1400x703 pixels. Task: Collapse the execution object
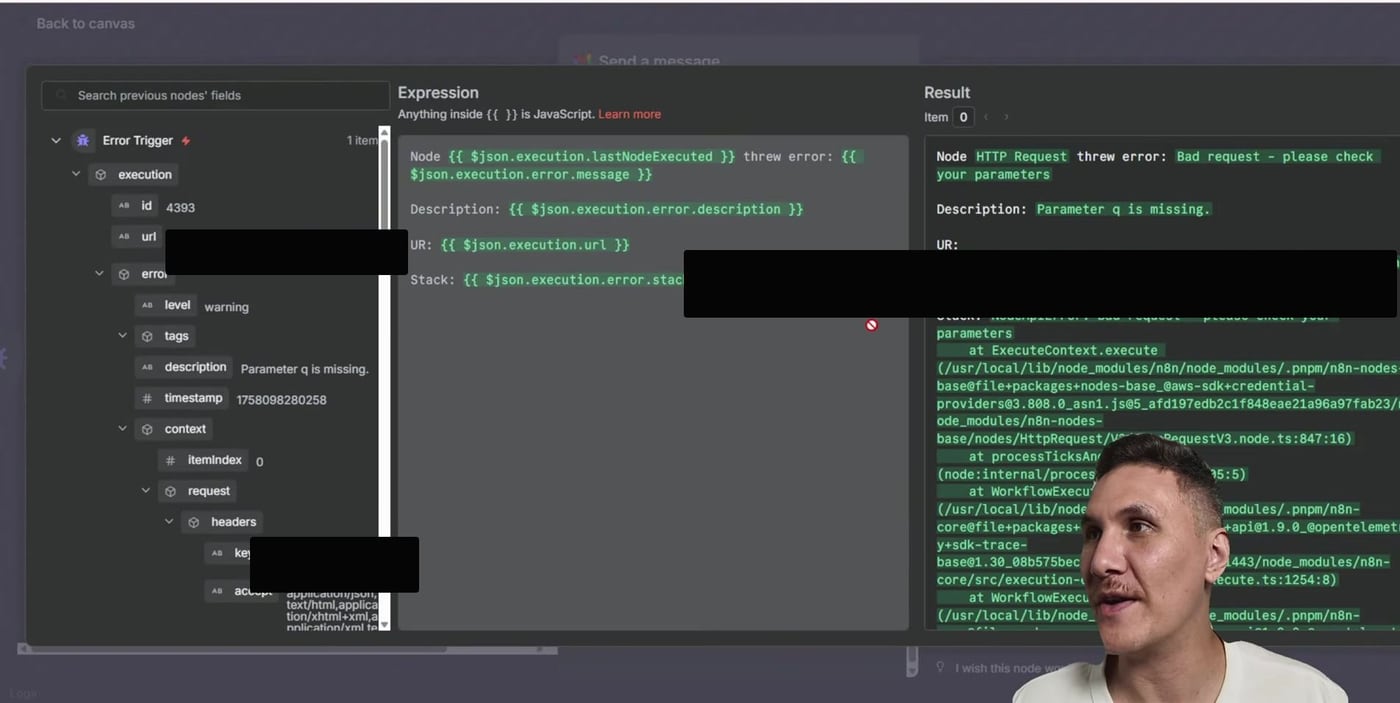tap(76, 175)
